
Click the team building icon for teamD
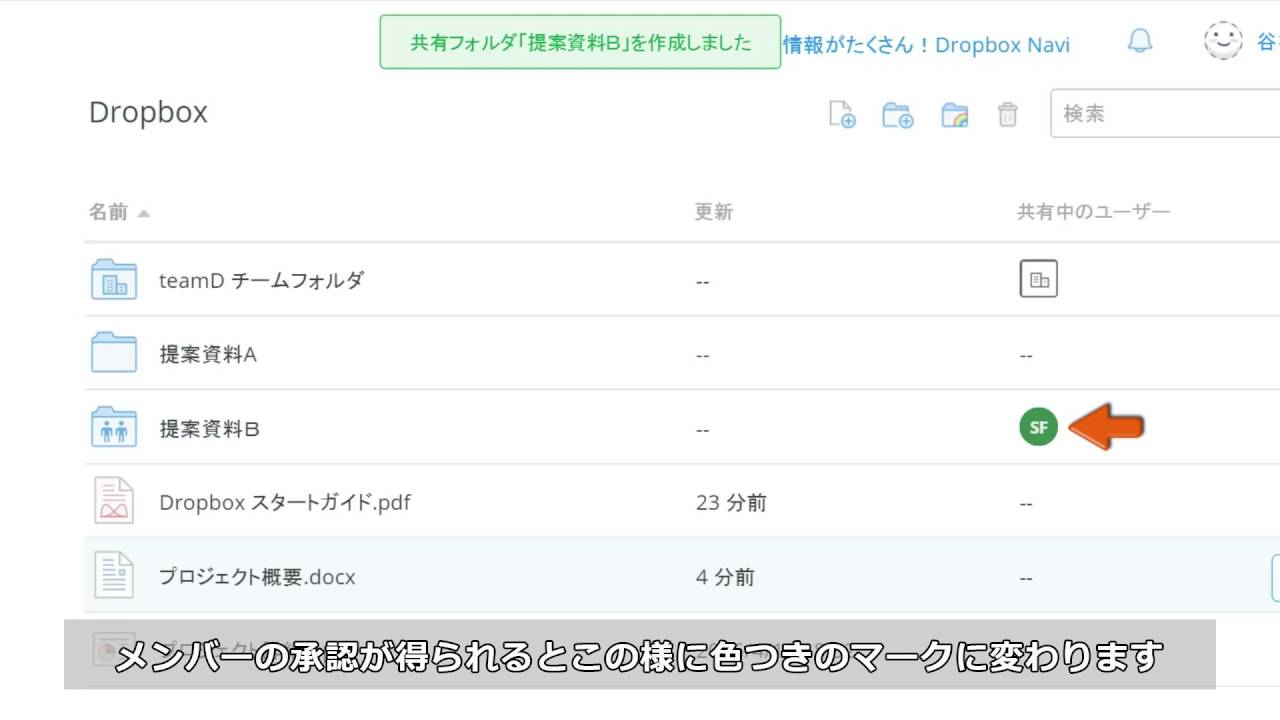1039,279
